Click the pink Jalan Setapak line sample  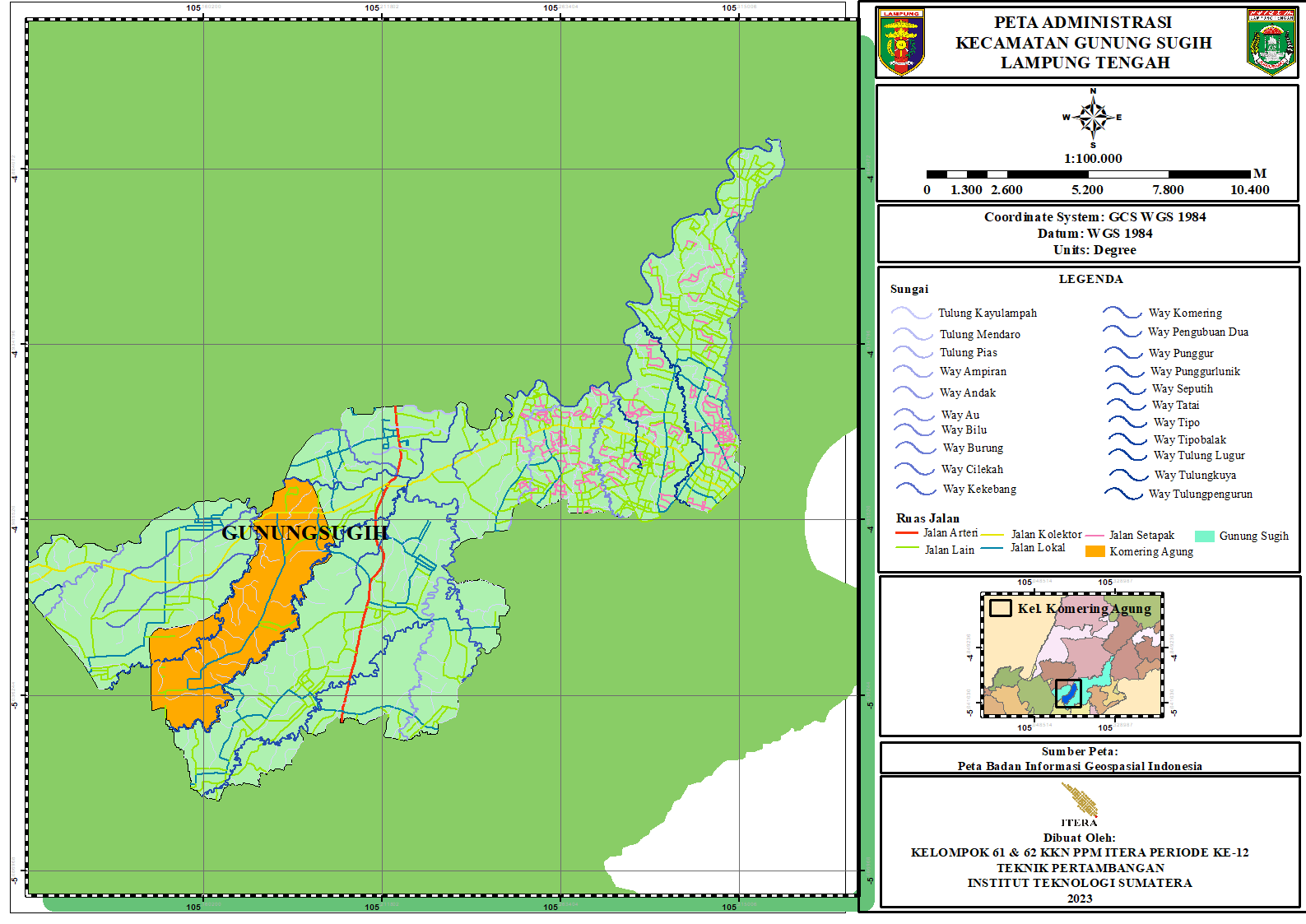click(x=1095, y=536)
